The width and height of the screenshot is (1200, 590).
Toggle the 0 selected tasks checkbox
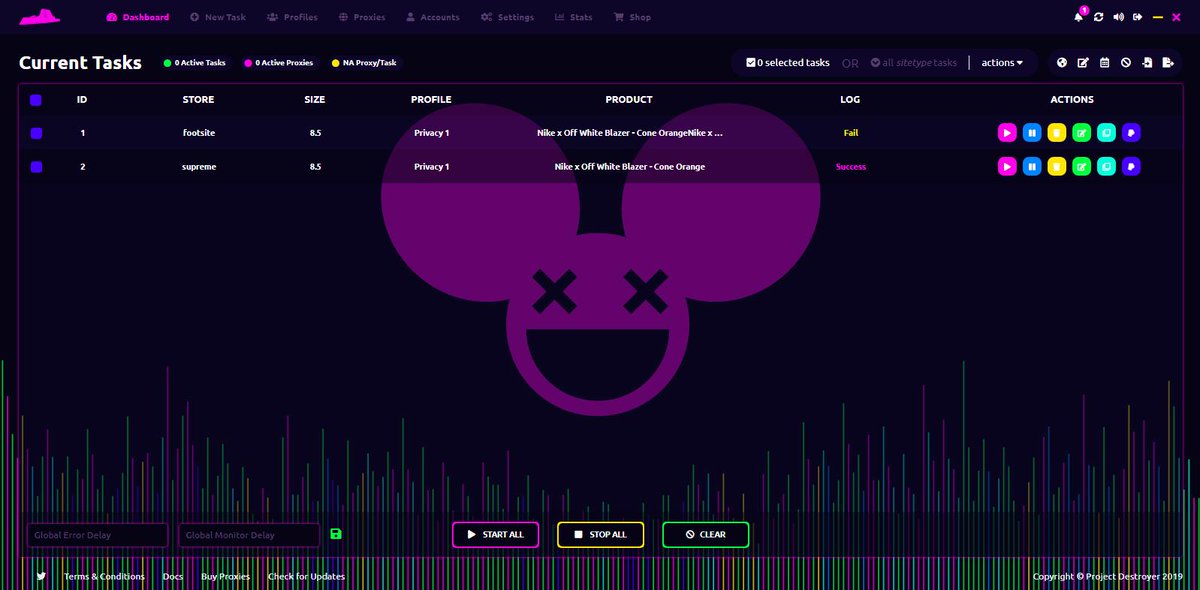751,62
